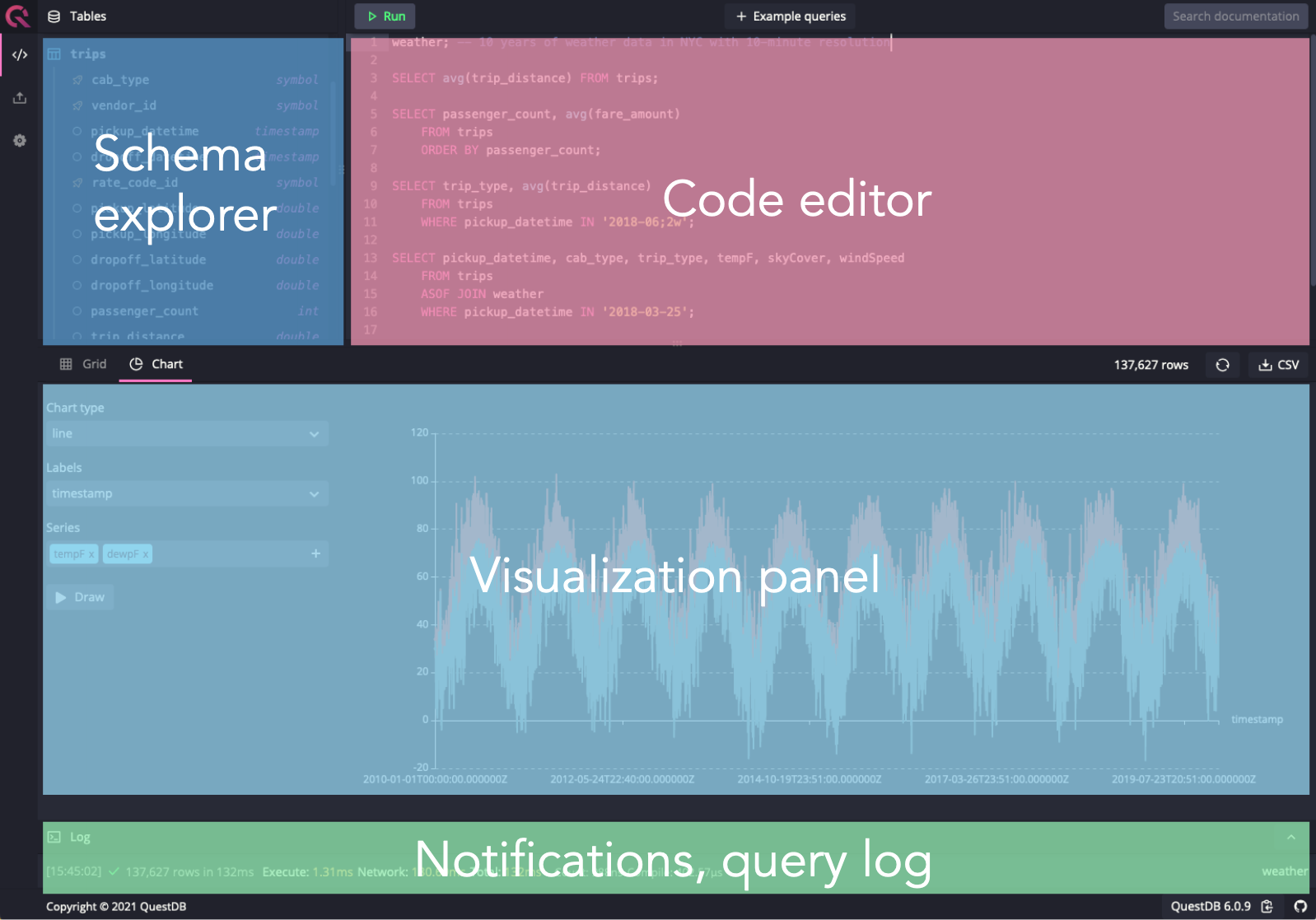The width and height of the screenshot is (1316, 920).
Task: Open the GitHub icon link
Action: pos(1300,906)
